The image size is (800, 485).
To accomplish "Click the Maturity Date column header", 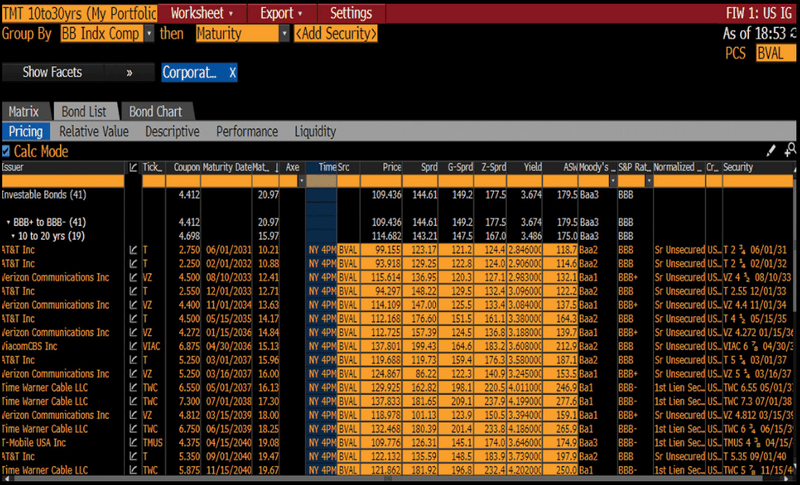I will 227,167.
